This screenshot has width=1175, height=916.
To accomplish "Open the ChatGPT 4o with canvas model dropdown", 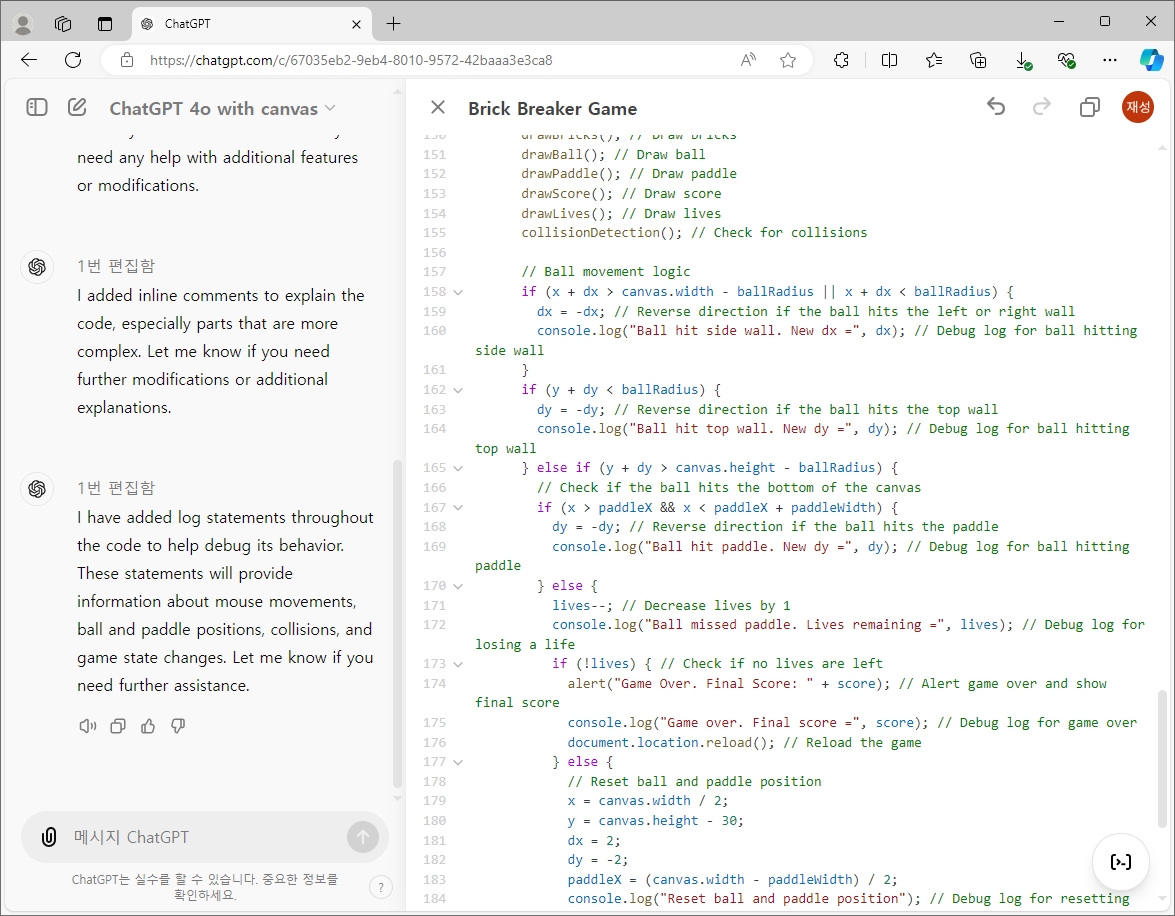I will (x=223, y=109).
